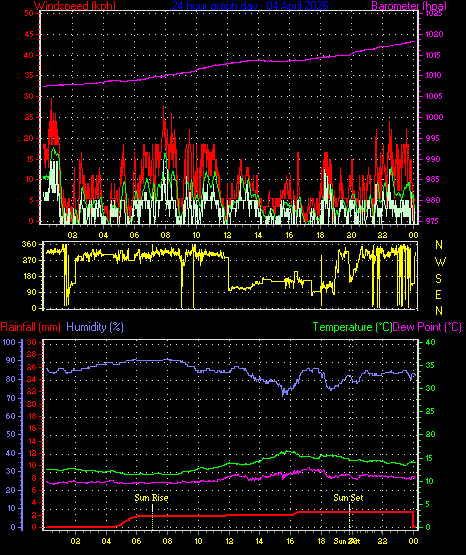Image resolution: width=466 pixels, height=555 pixels.
Task: Click the W compass letter
Action: click(x=440, y=262)
